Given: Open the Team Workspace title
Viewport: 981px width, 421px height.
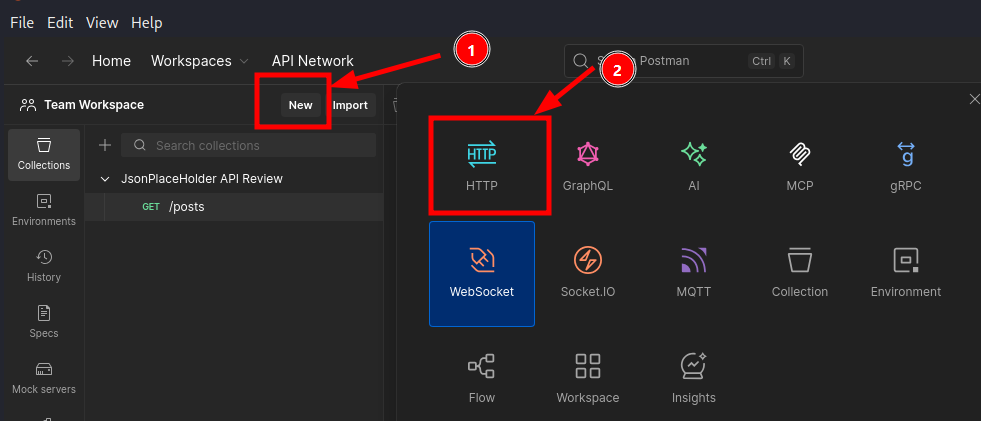Looking at the screenshot, I should pos(94,105).
